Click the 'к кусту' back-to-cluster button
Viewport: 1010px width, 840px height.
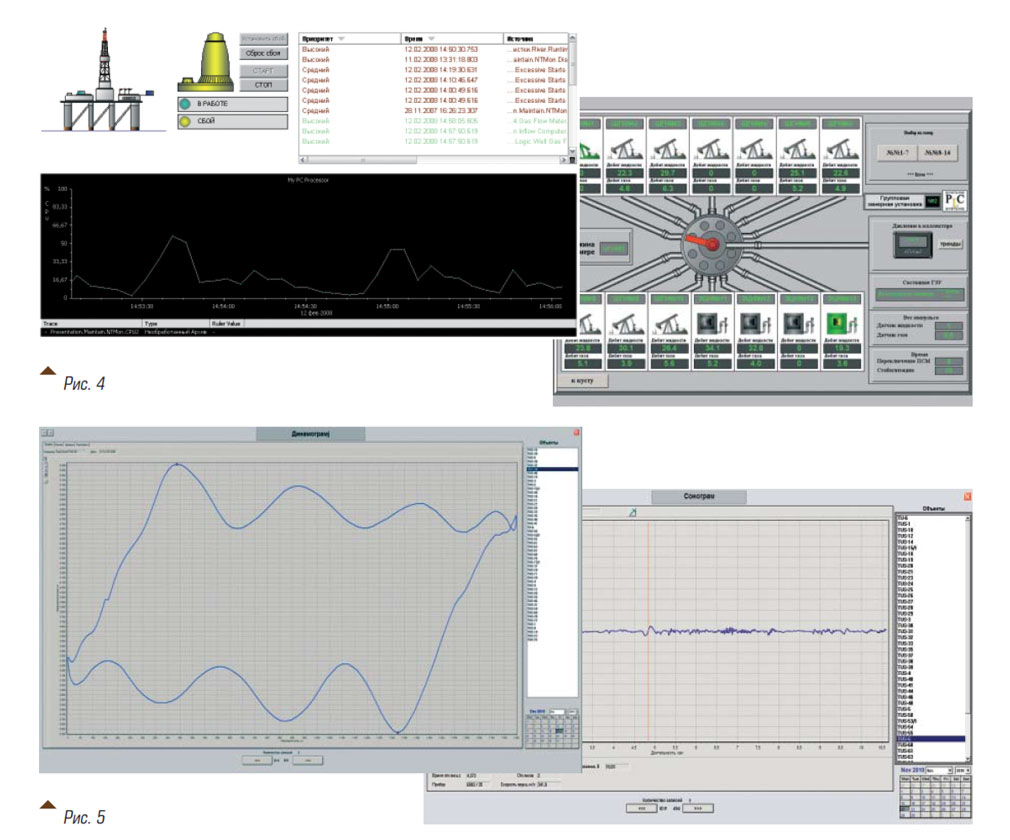(582, 381)
